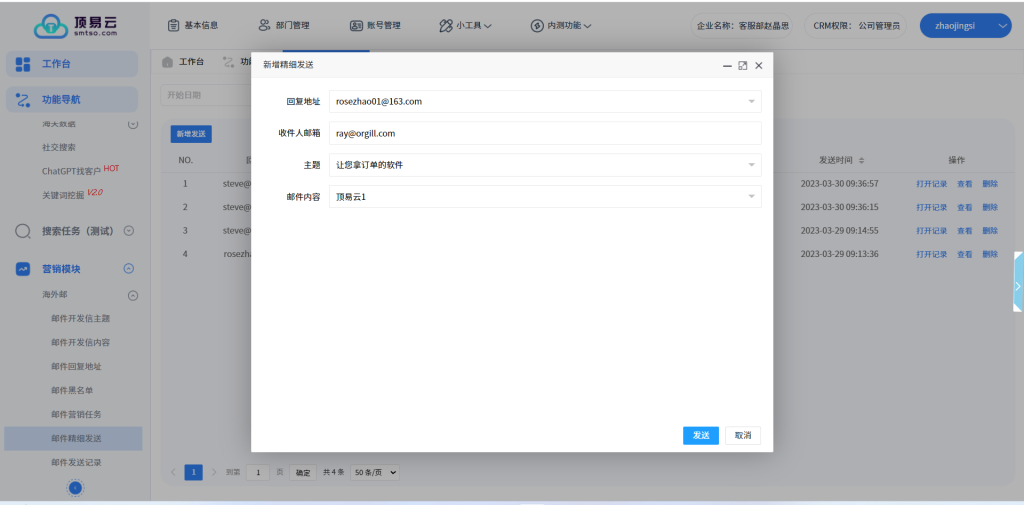
Task: Expand the 主题 subject dropdown
Action: [750, 165]
